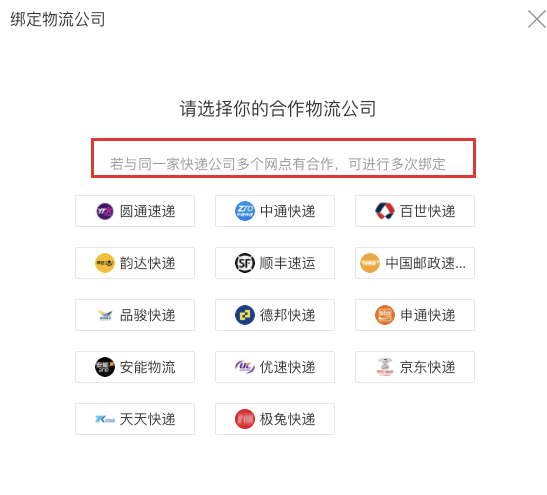Click the YTO 圆通速递 purple logo icon
The image size is (547, 495).
coord(105,211)
